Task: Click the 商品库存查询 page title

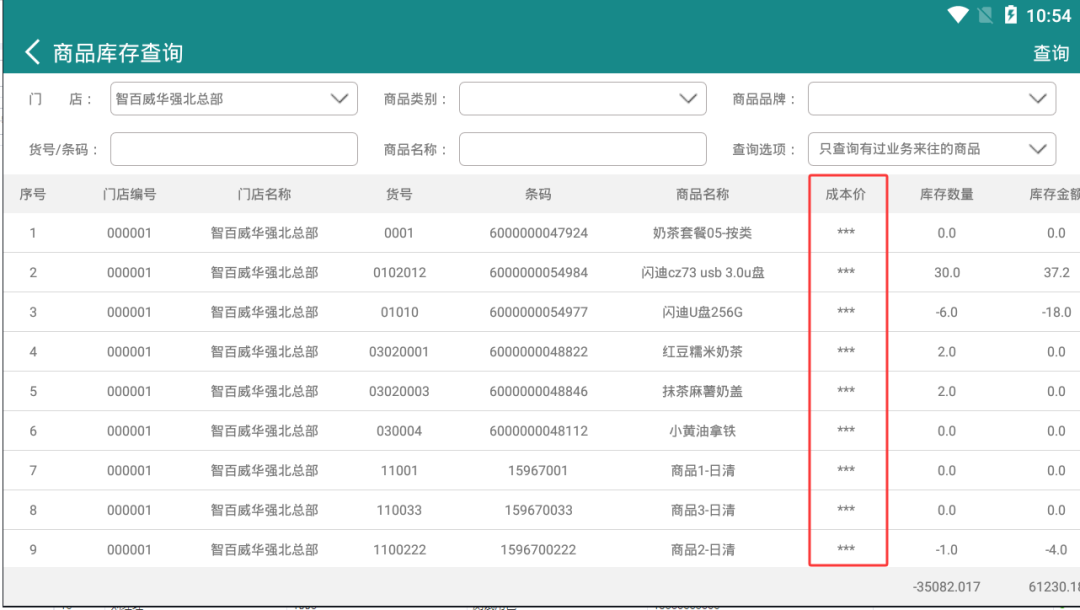Action: 118,53
